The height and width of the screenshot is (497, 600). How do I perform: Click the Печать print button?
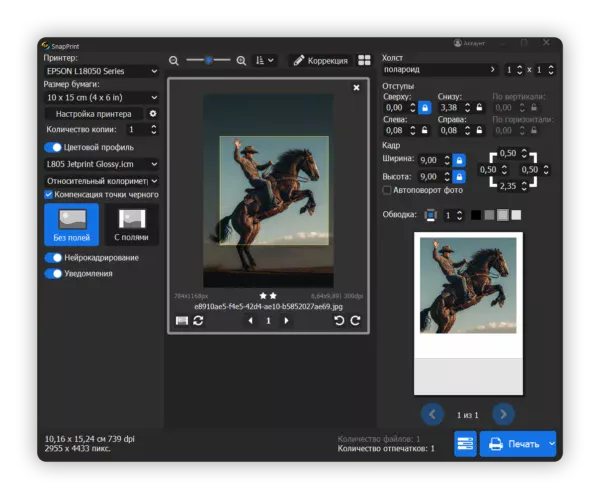[x=514, y=444]
